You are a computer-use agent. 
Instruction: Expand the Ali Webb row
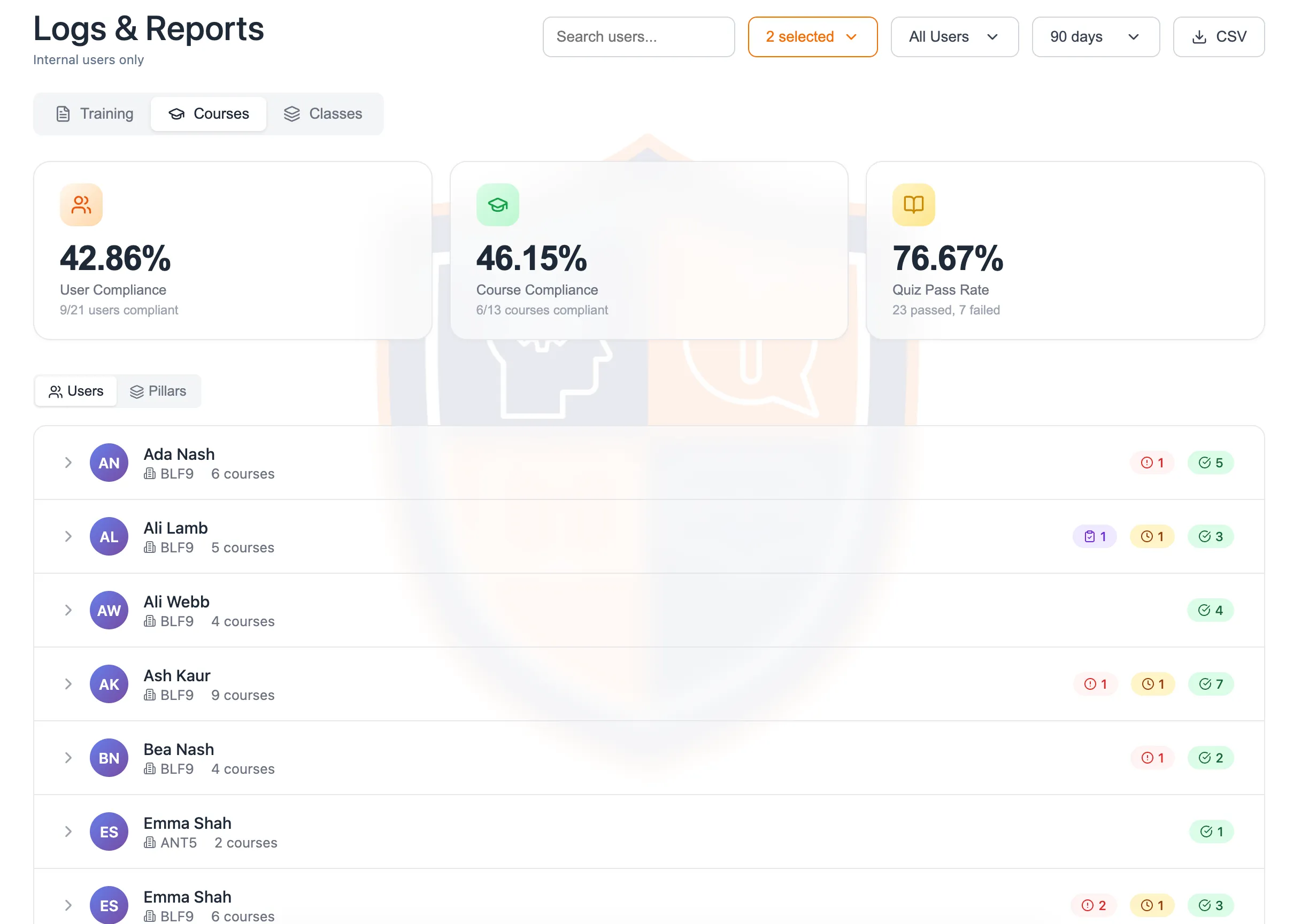tap(68, 611)
